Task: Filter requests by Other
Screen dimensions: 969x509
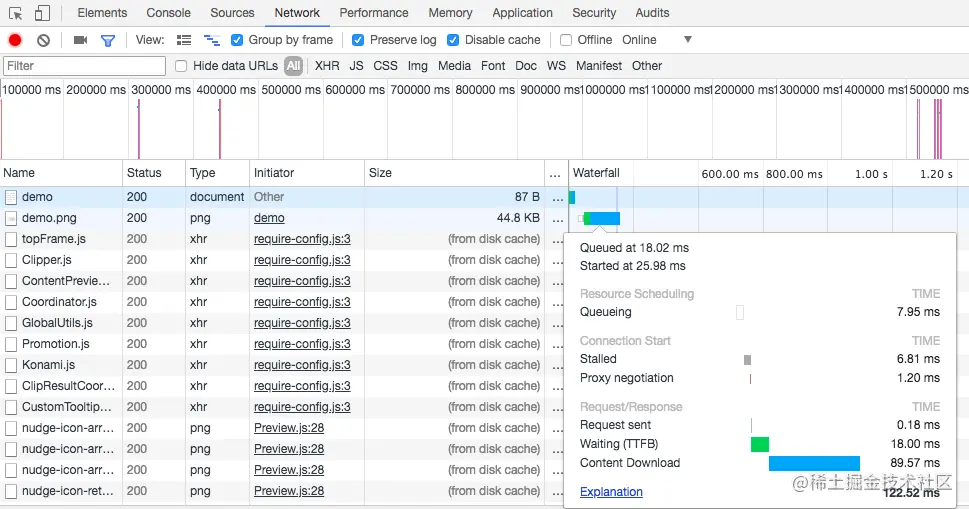Action: (x=647, y=66)
